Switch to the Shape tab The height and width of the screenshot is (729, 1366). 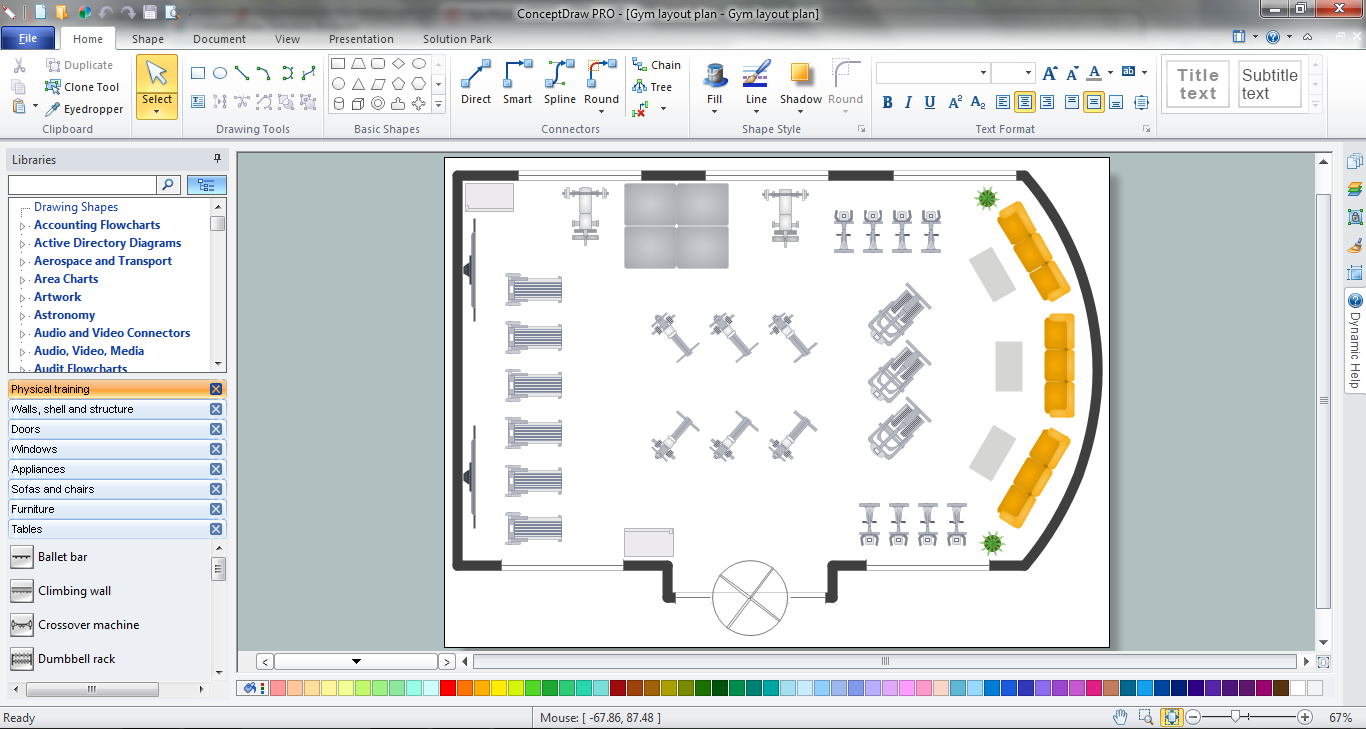coord(148,39)
